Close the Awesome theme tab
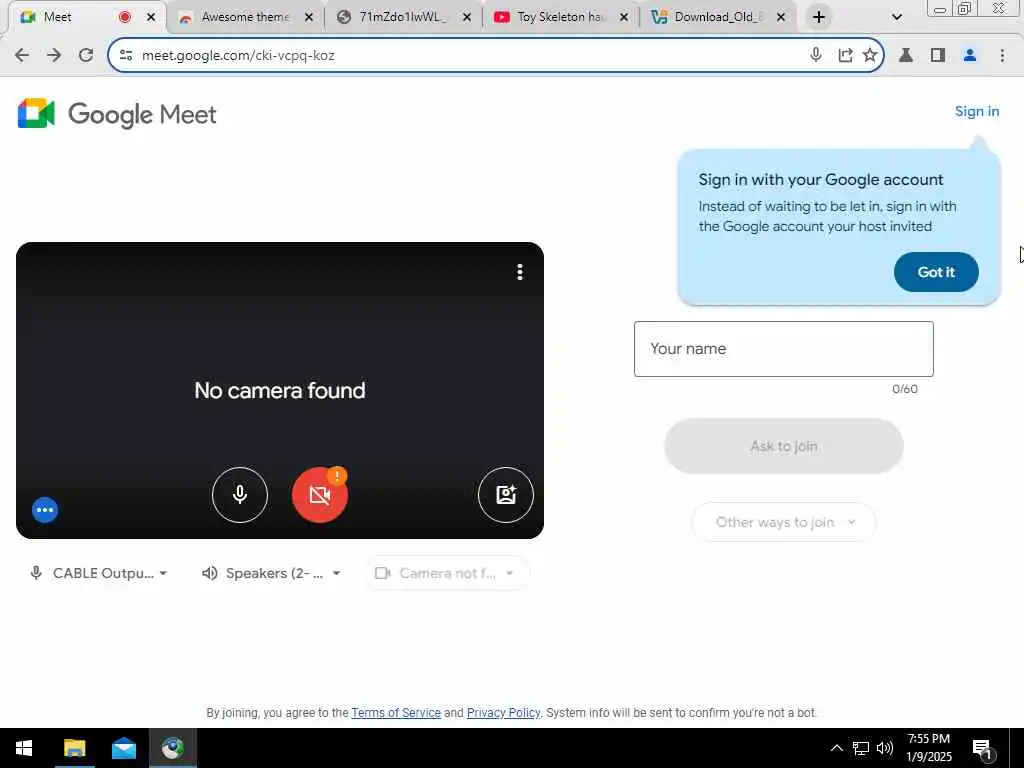1024x768 pixels. 309,17
